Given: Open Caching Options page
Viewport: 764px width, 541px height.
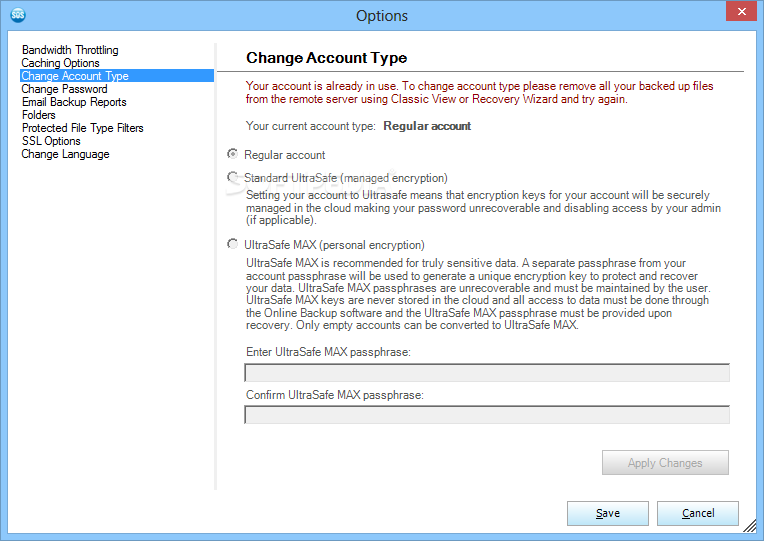Looking at the screenshot, I should 60,63.
